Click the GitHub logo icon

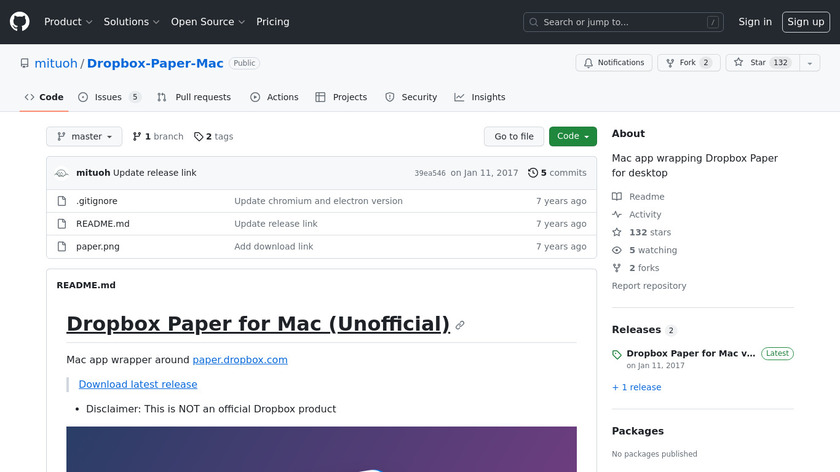point(19,22)
